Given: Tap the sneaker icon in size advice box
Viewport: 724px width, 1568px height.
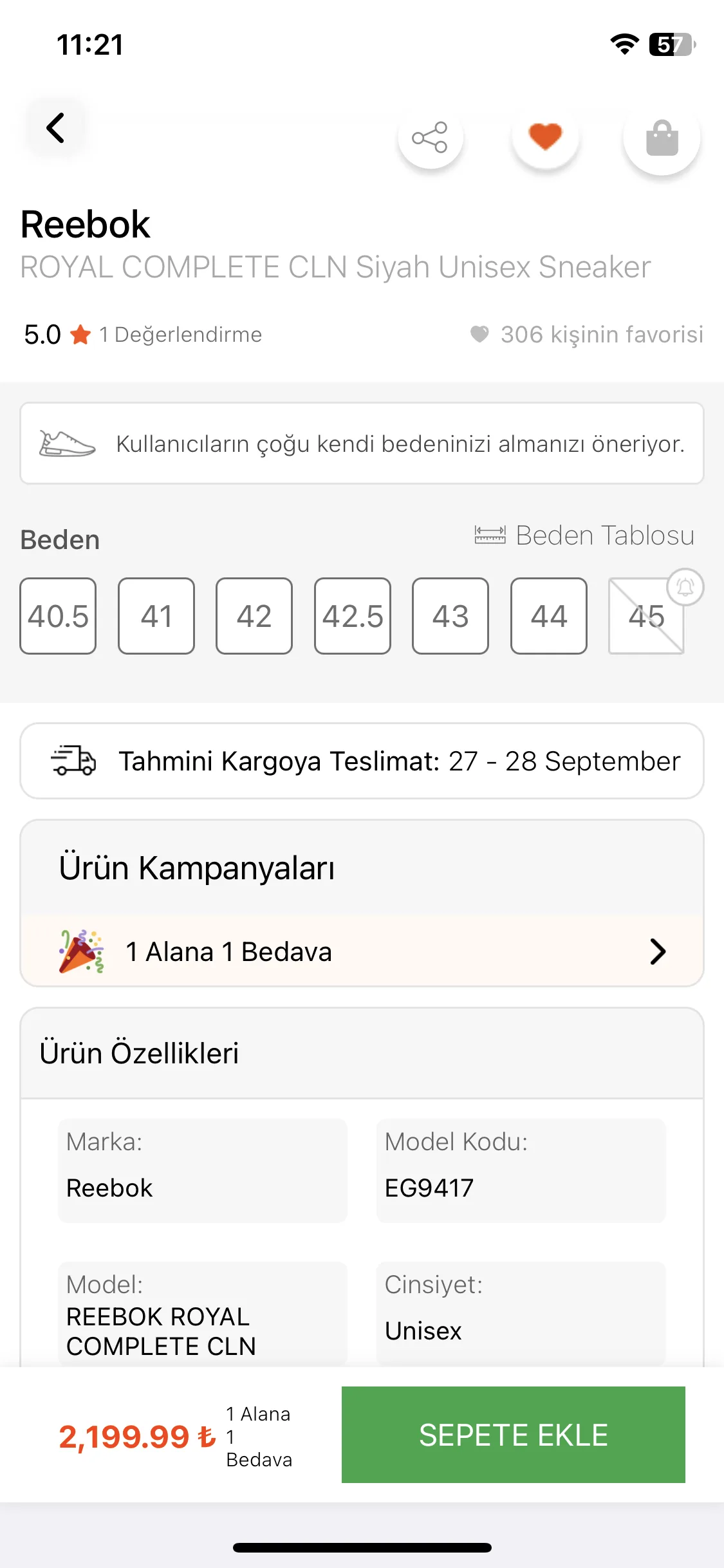Looking at the screenshot, I should 67,443.
